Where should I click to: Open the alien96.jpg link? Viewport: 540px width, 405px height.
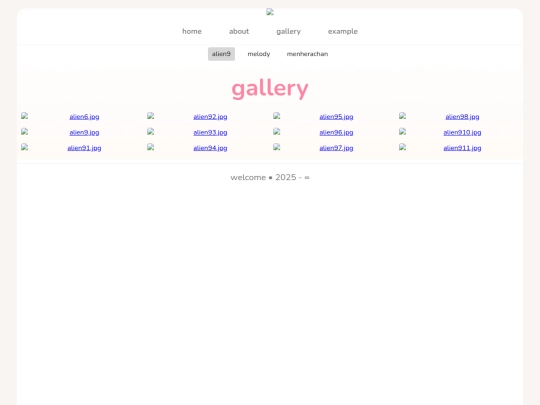coord(336,133)
